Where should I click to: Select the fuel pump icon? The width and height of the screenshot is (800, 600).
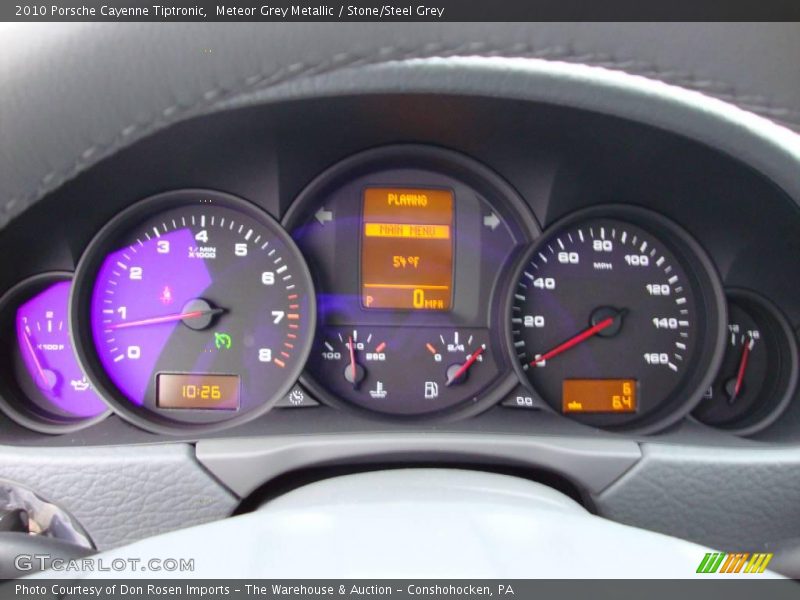[x=431, y=388]
